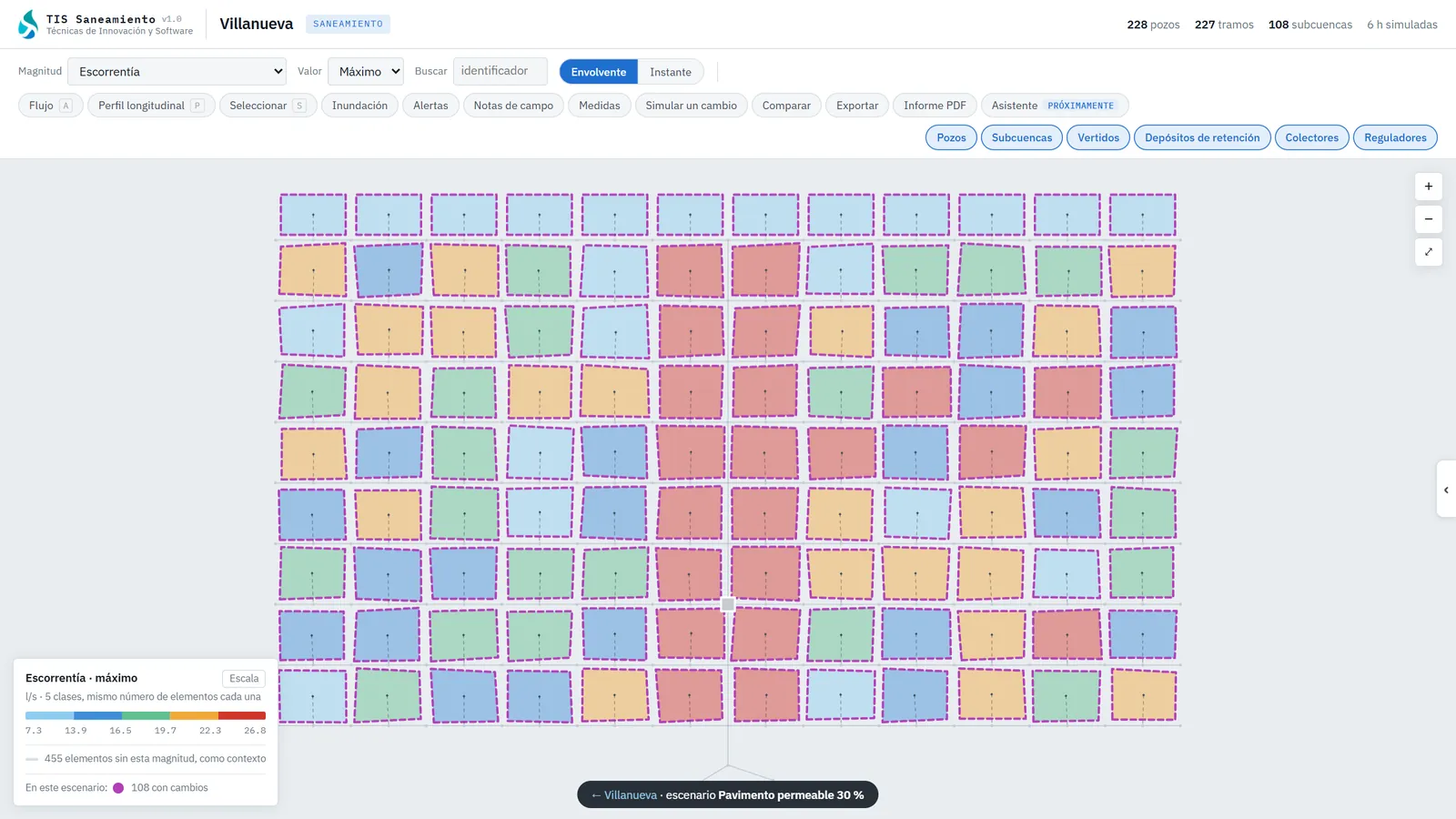Expand the collapsed right side panel chevron

coord(1446,490)
